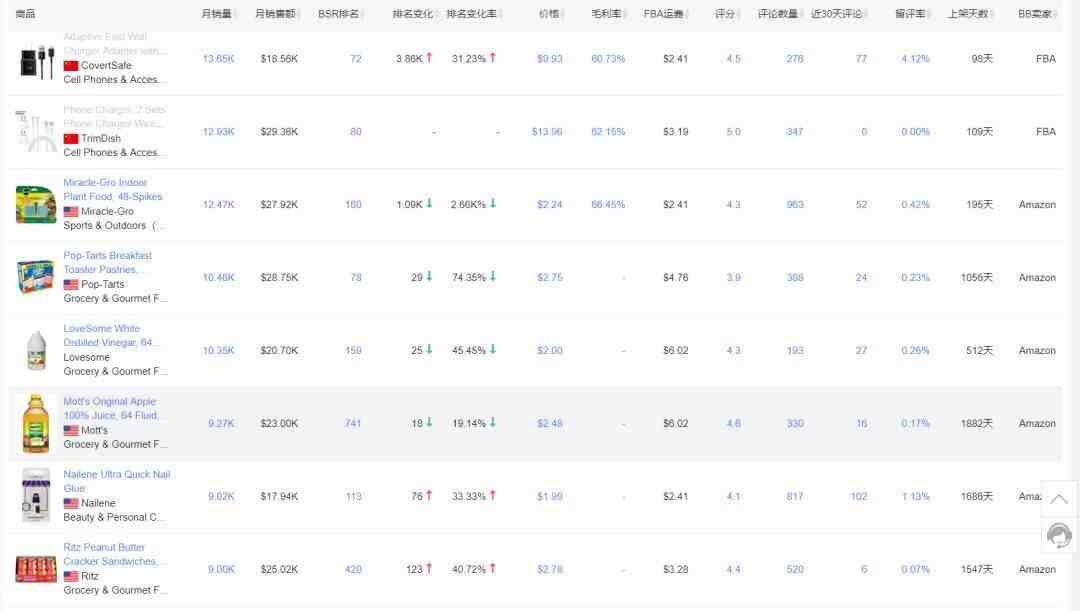This screenshot has height=611, width=1080.
Task: Click the LoveSome vinegar jug image
Action: pos(35,350)
